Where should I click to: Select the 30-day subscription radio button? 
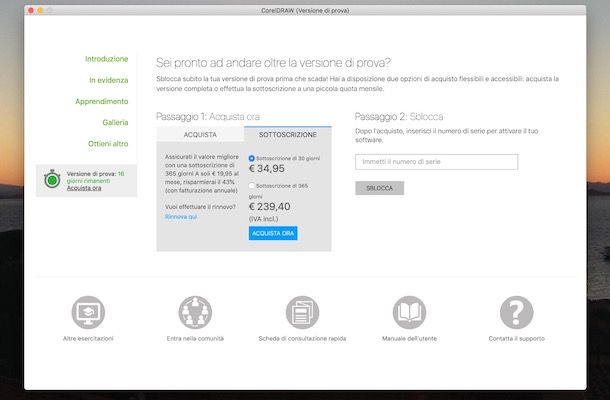click(x=252, y=158)
